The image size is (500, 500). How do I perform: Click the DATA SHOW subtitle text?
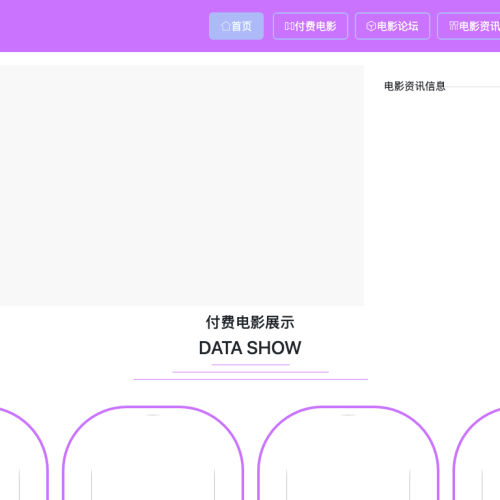point(250,348)
